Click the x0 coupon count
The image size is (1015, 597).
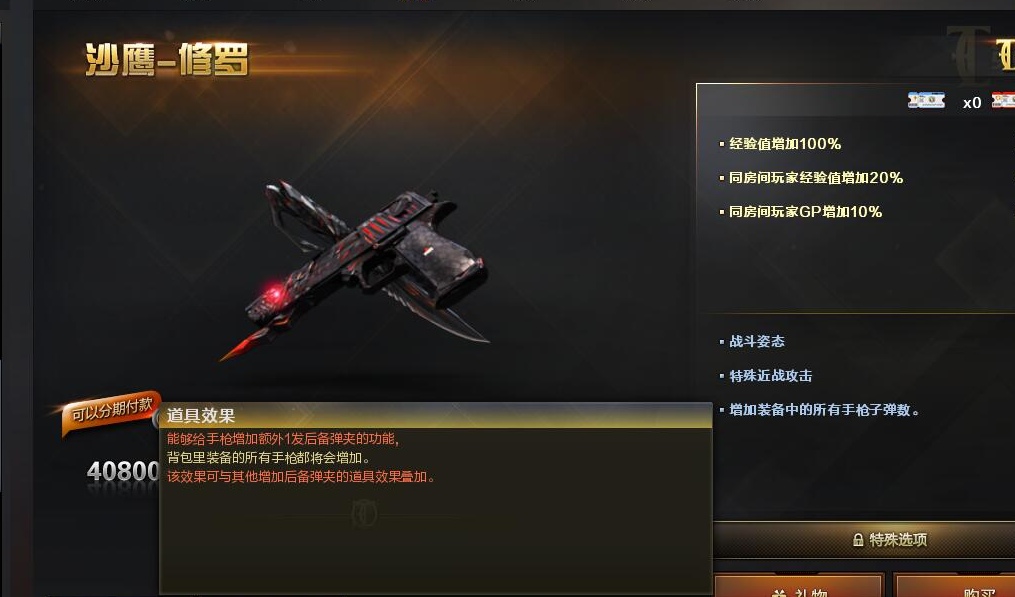click(972, 102)
